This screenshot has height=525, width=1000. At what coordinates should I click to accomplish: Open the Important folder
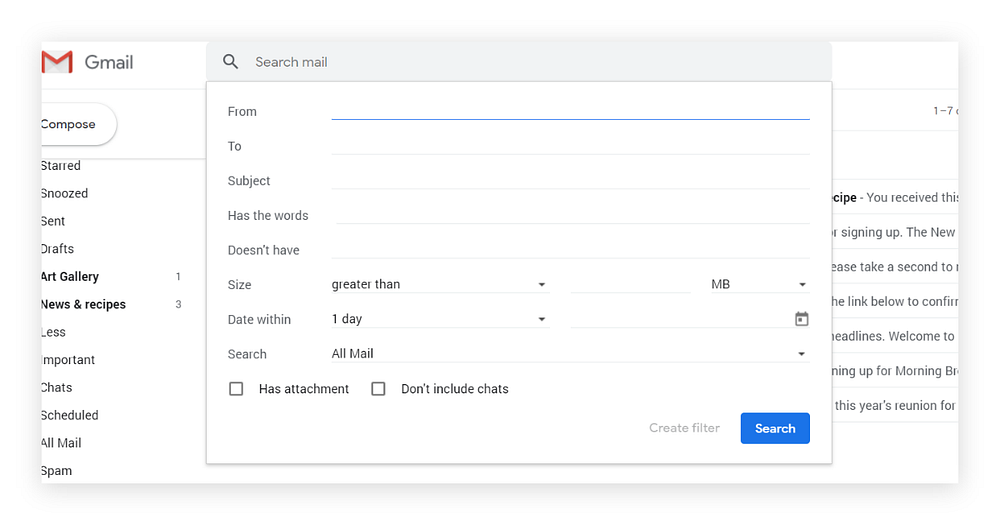click(68, 360)
